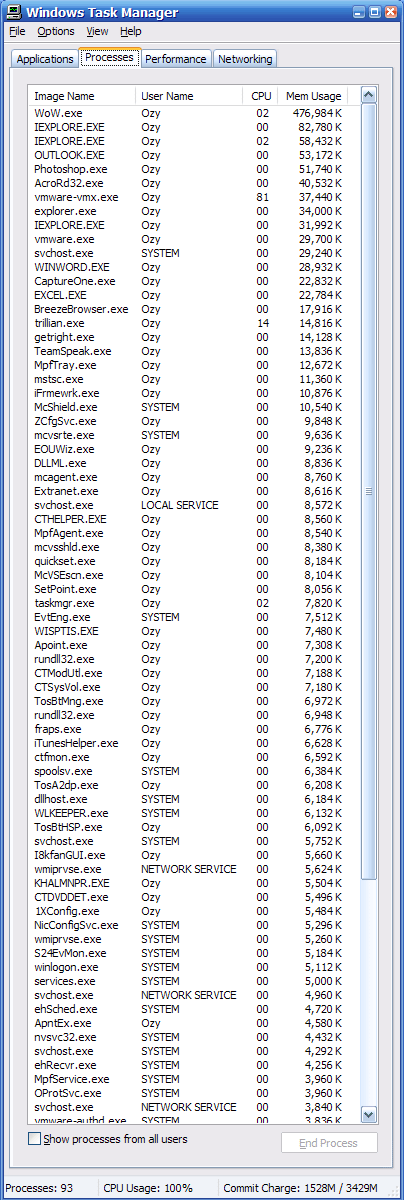Screen dimensions: 404x1200
Task: Enable Show processes from all users
Action: [35, 1139]
